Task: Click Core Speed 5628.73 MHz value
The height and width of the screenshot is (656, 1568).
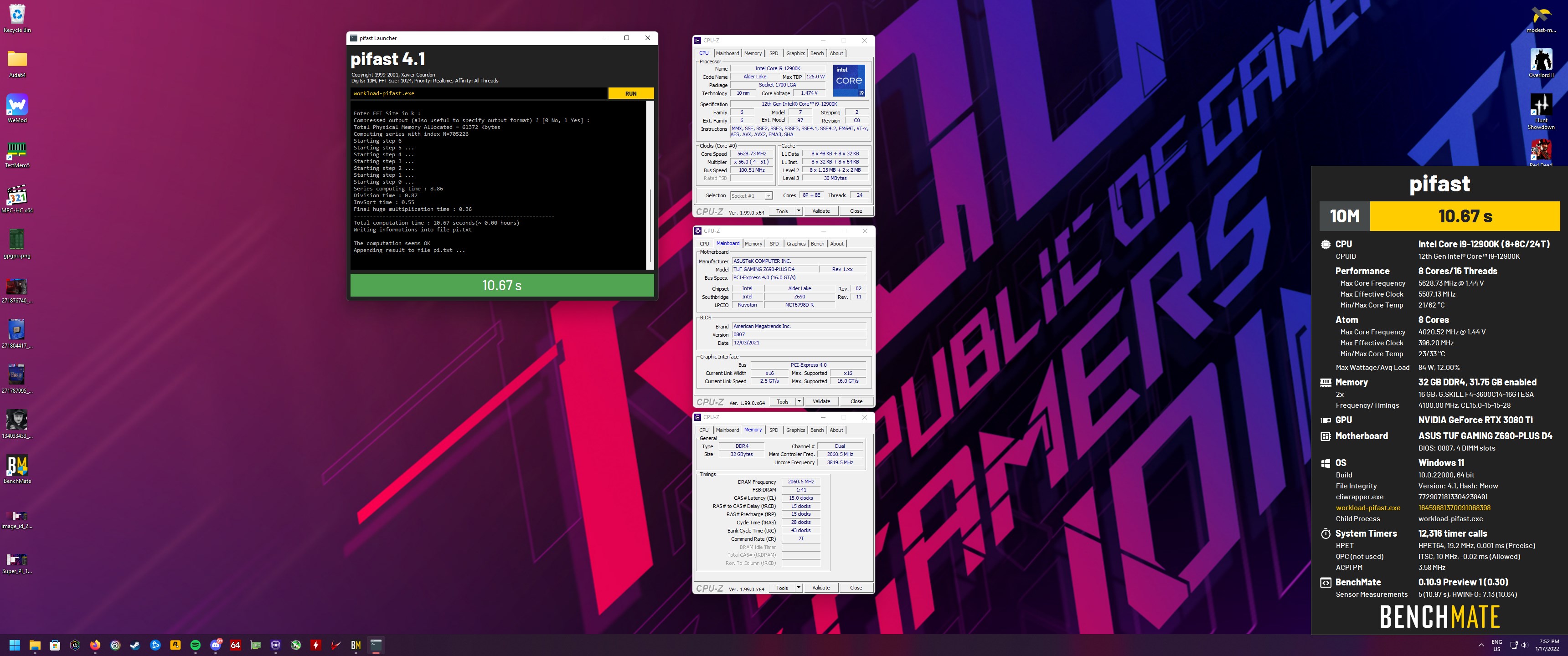Action: coord(752,154)
